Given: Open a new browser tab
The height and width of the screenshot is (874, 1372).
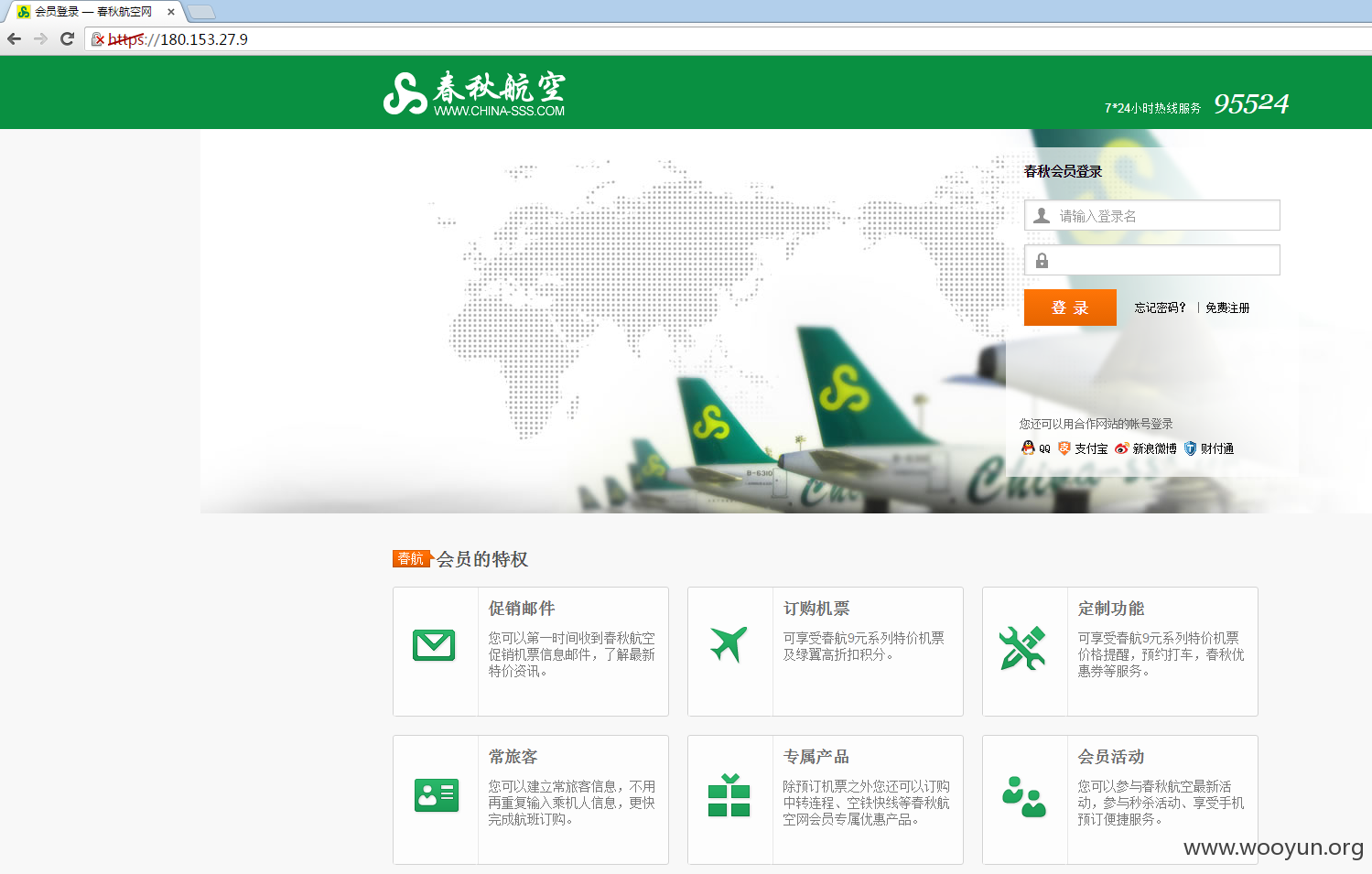Looking at the screenshot, I should (x=201, y=12).
